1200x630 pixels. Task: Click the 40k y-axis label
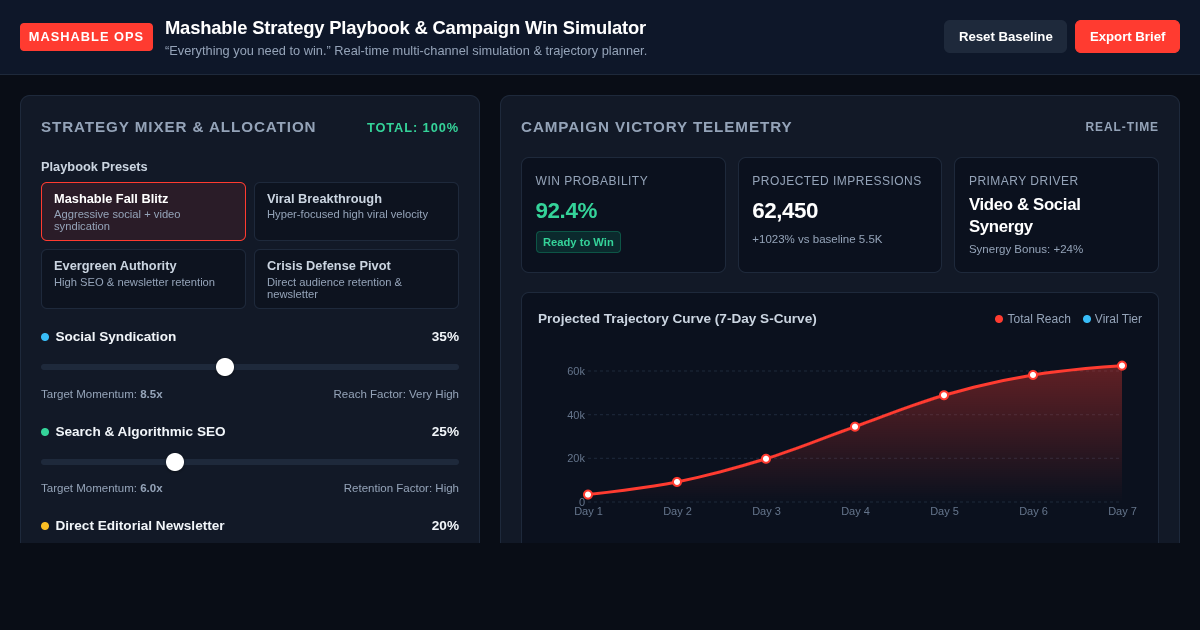576,415
